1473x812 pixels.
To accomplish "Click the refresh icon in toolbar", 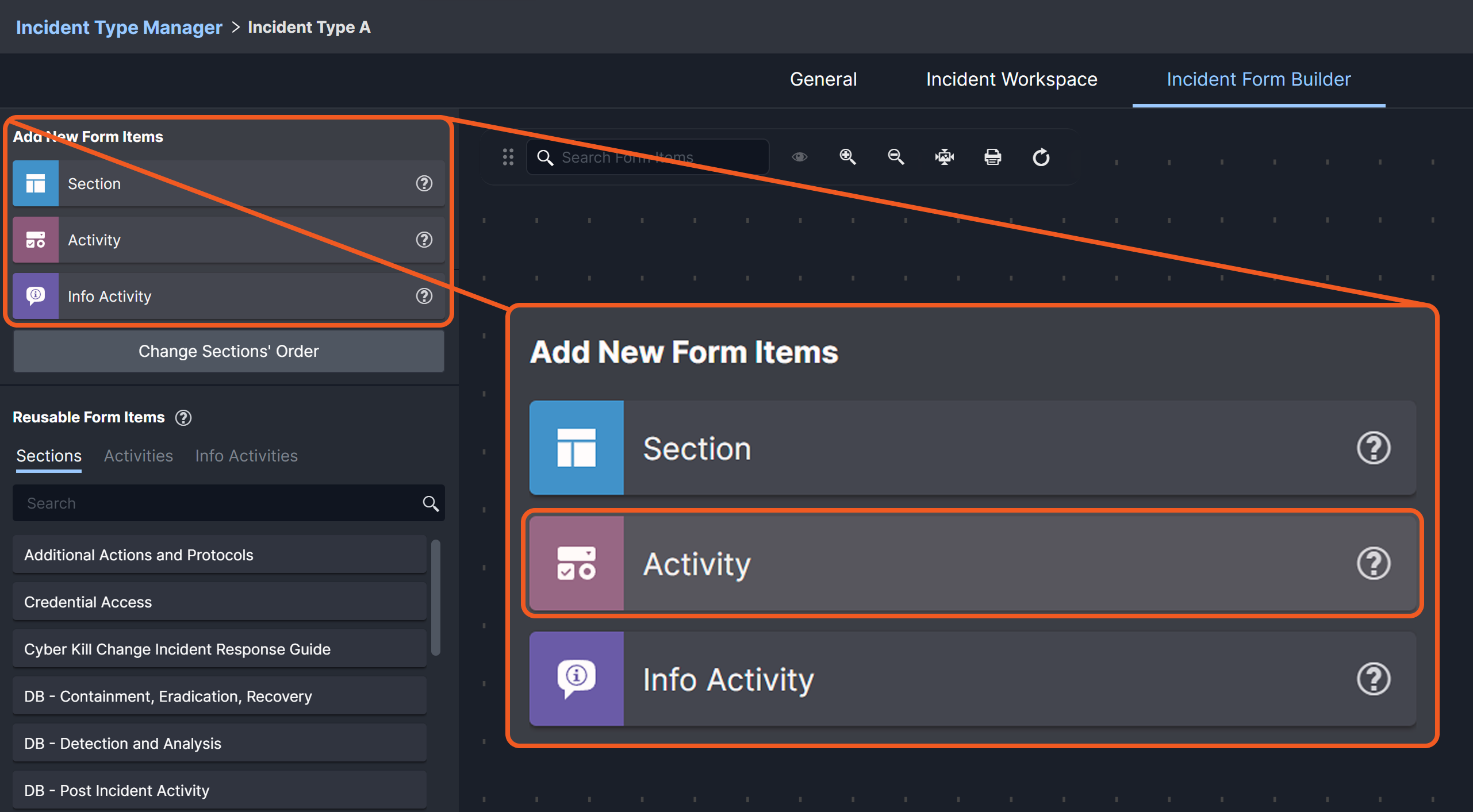I will (x=1041, y=157).
